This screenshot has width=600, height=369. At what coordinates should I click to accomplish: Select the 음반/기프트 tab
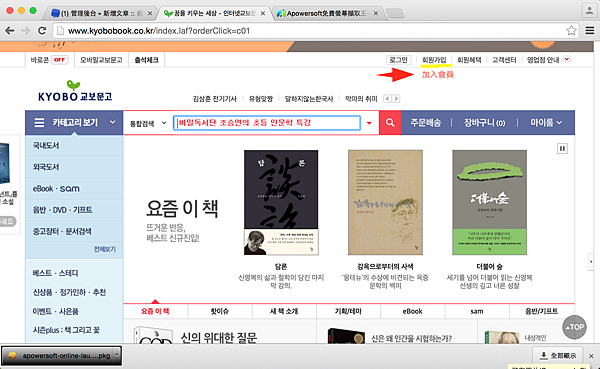(541, 311)
